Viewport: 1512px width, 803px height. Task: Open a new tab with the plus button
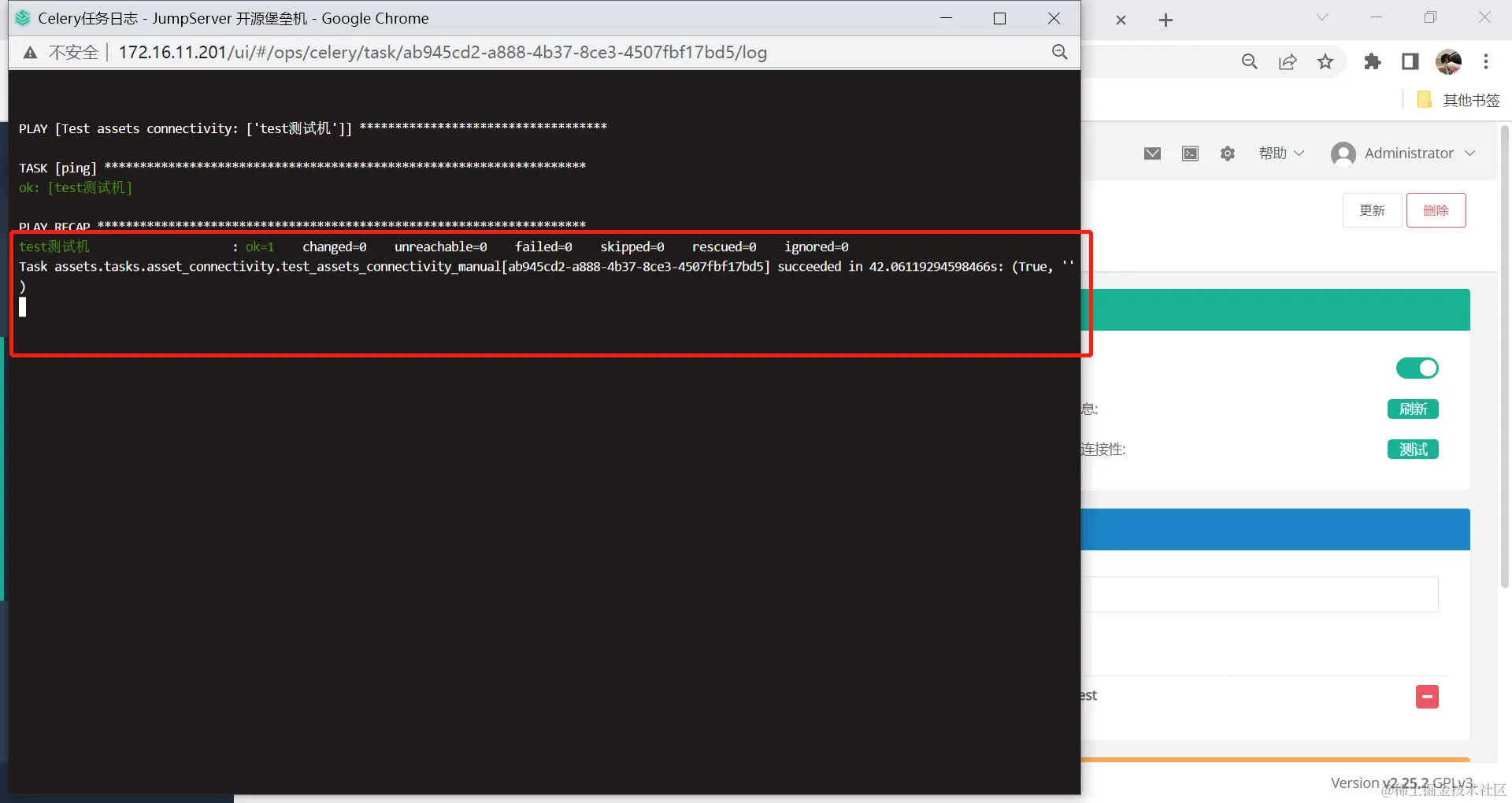(1166, 20)
